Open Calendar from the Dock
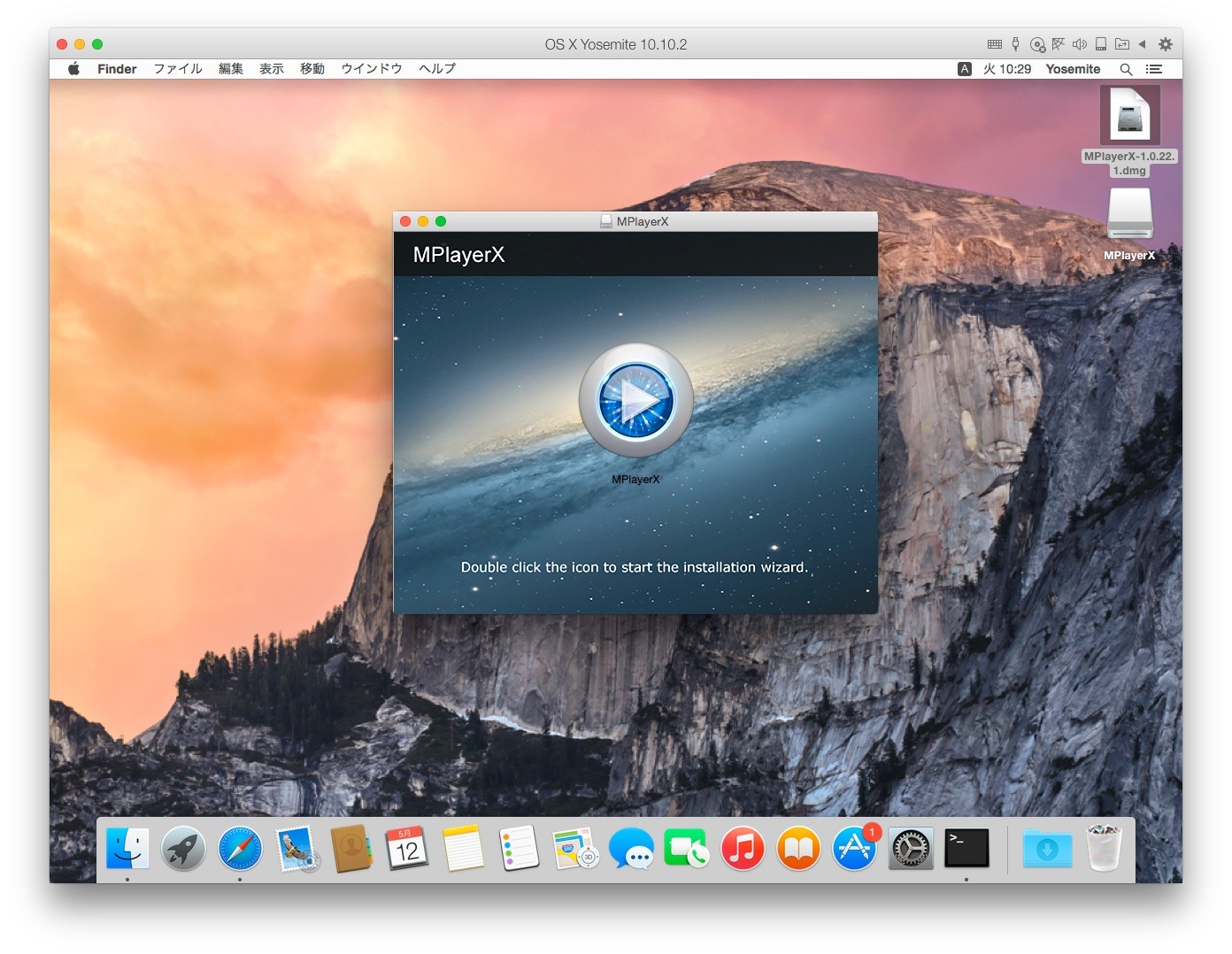Image resolution: width=1232 pixels, height=954 pixels. point(407,849)
